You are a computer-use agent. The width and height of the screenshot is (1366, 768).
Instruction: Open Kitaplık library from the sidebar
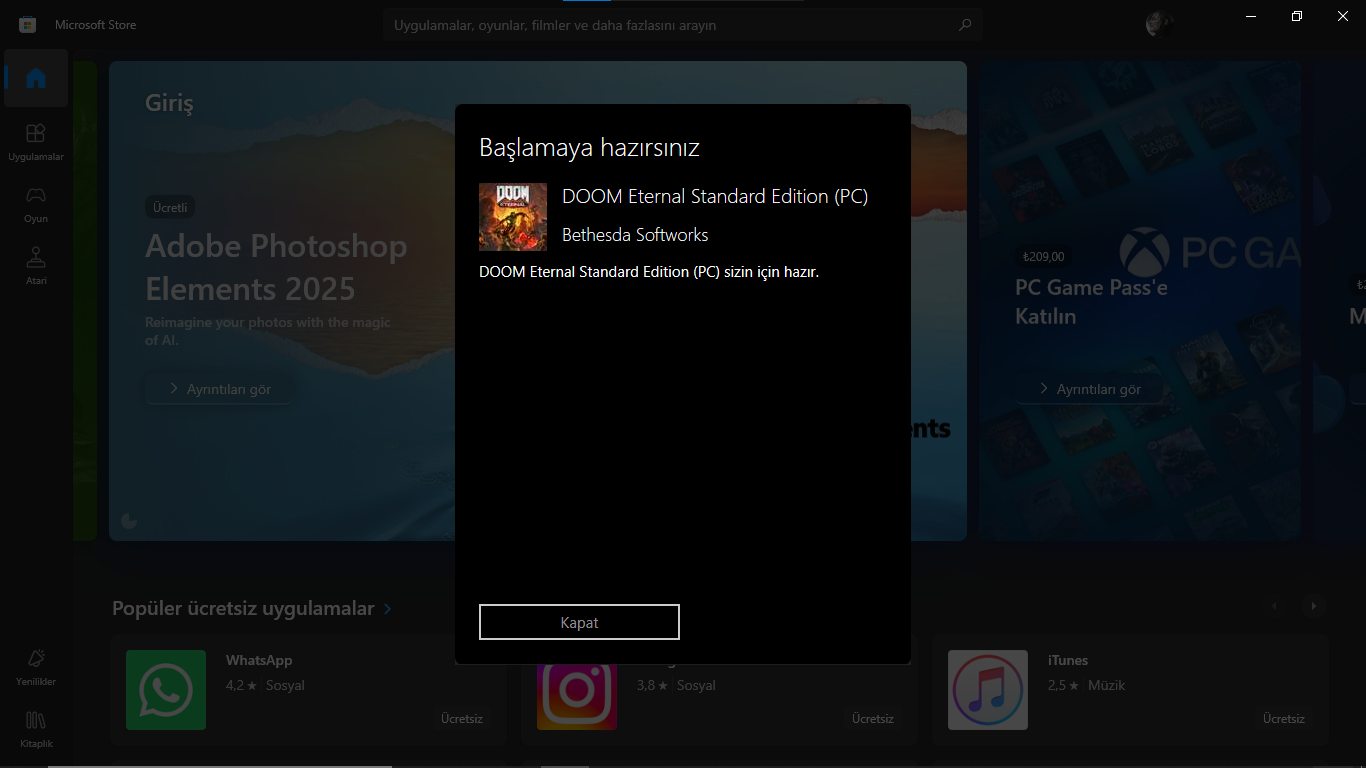point(36,728)
